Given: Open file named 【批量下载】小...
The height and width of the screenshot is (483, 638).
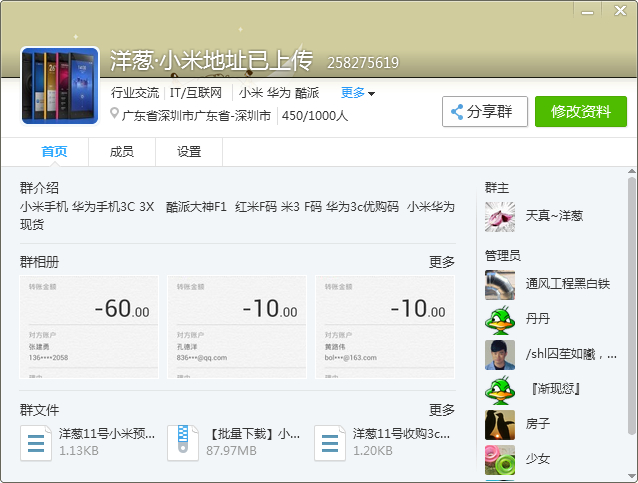Looking at the screenshot, I should 253,434.
